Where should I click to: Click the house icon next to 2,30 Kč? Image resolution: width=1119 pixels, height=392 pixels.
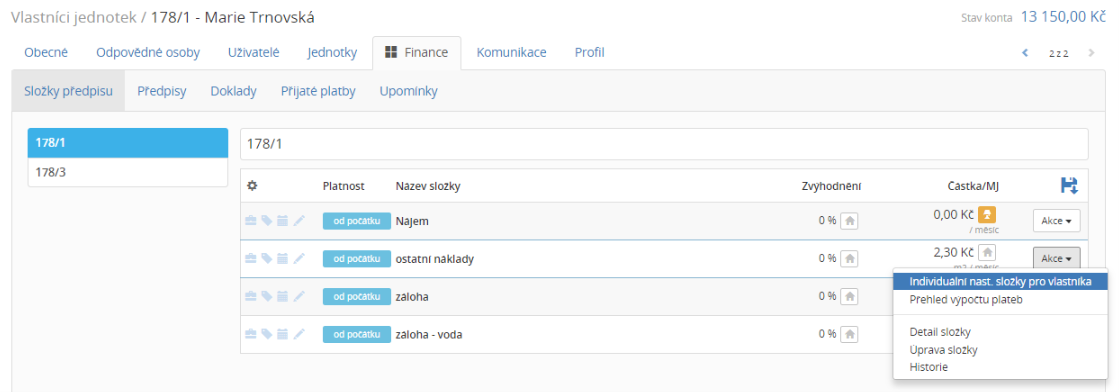coord(986,252)
